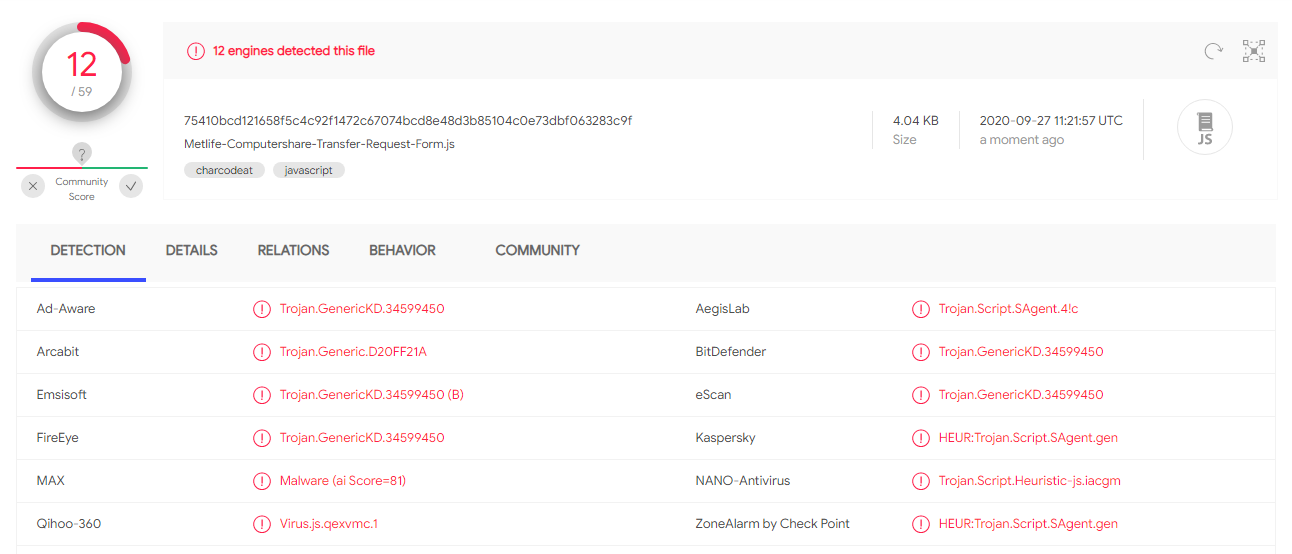Vote file as harmless with checkmark icon
Image resolution: width=1292 pixels, height=554 pixels.
131,186
